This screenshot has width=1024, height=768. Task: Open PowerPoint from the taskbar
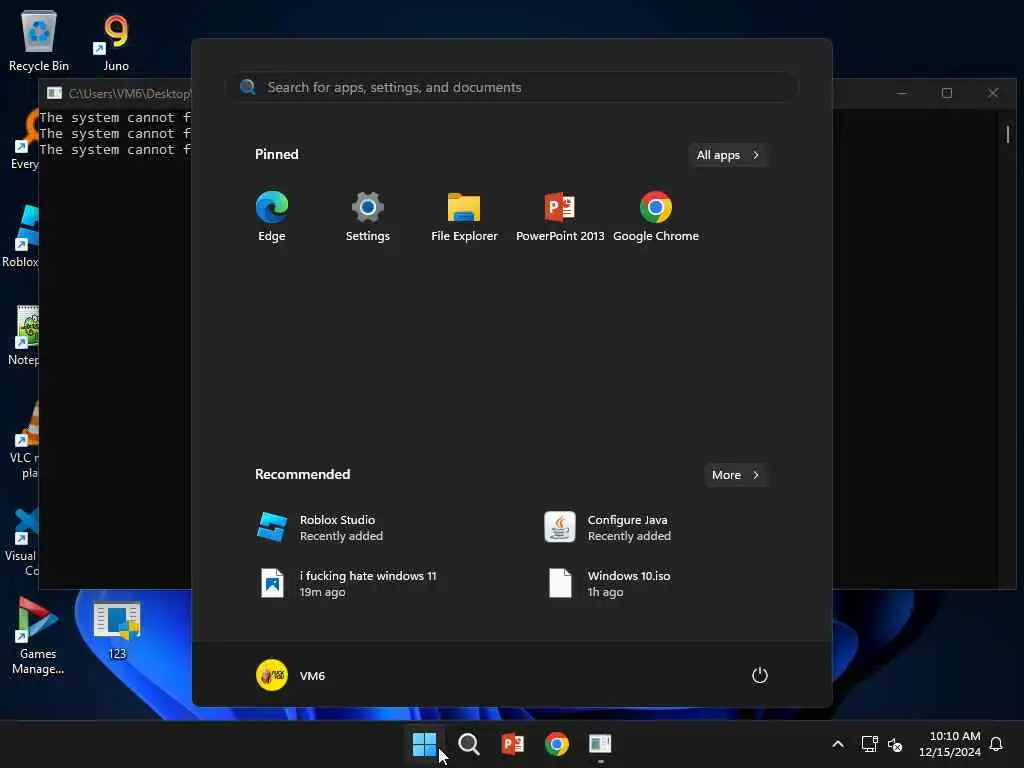(513, 744)
